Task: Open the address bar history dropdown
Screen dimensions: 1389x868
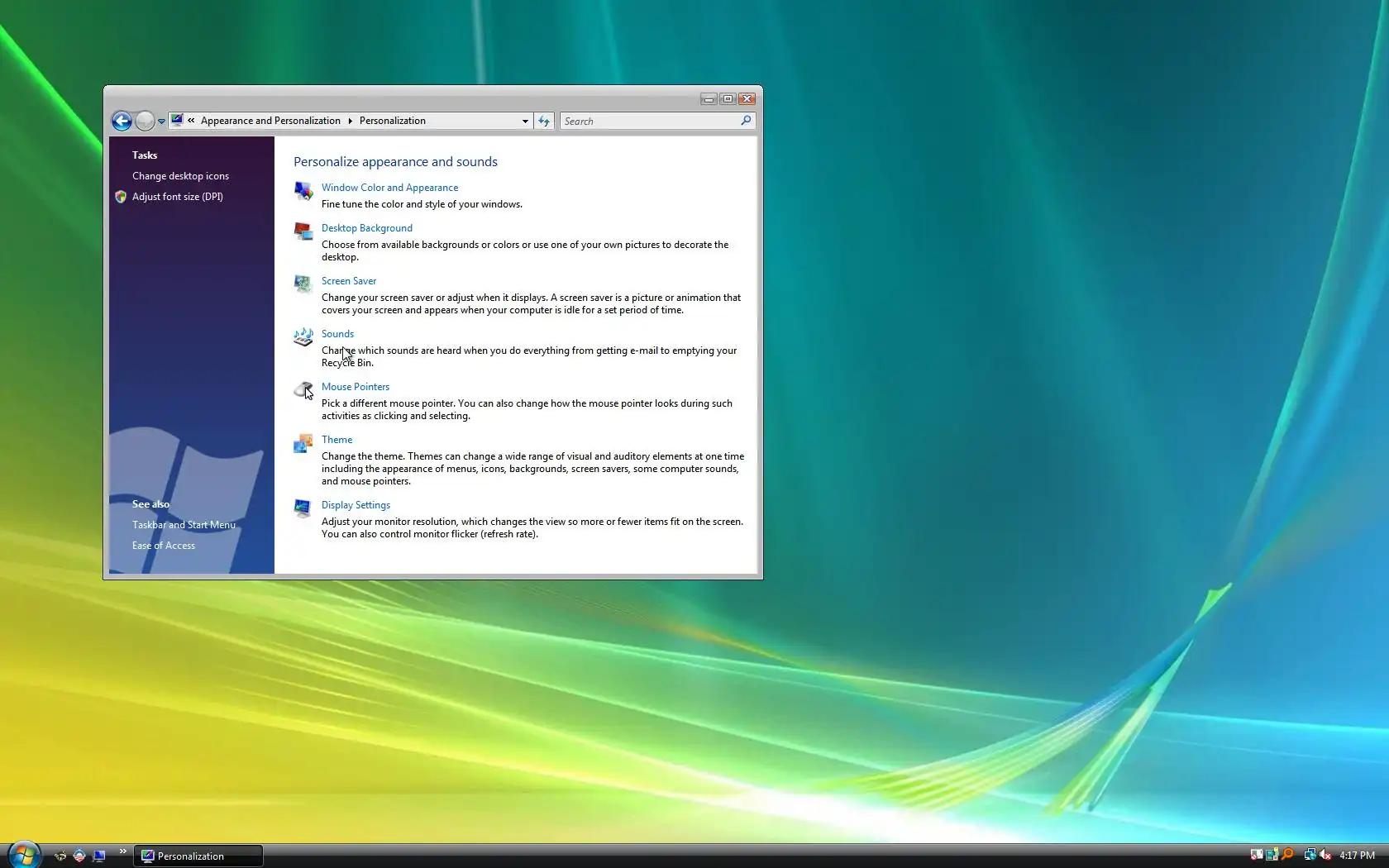Action: [525, 122]
